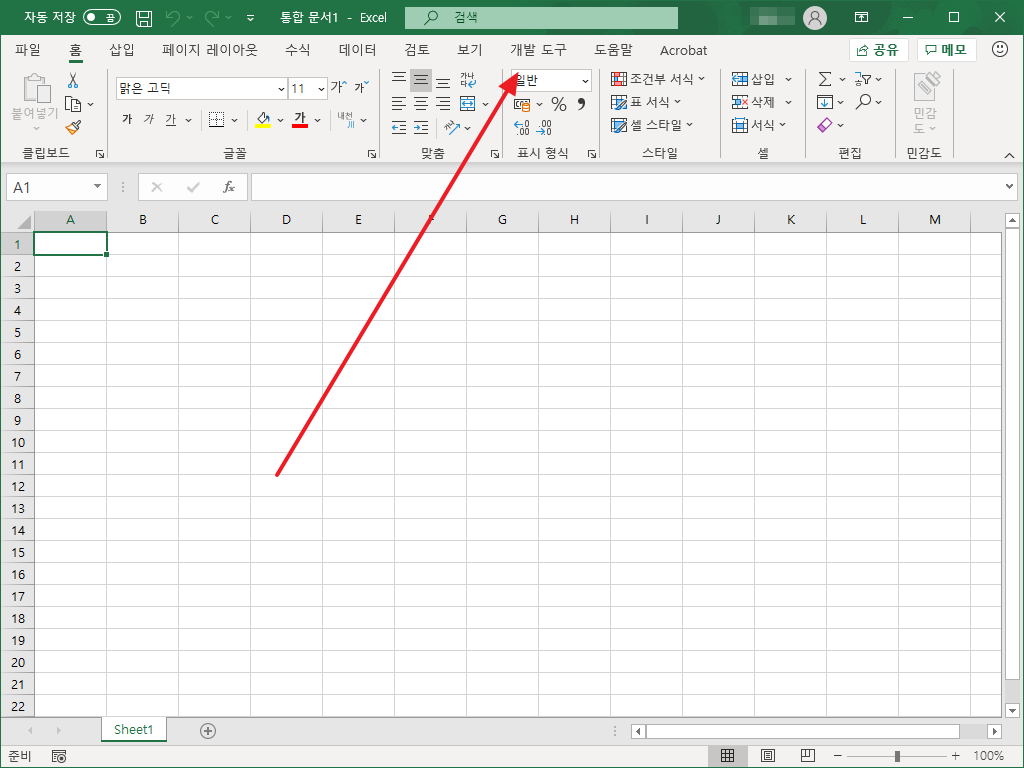Open 조건부 서식 dropdown
The height and width of the screenshot is (768, 1024).
(658, 79)
